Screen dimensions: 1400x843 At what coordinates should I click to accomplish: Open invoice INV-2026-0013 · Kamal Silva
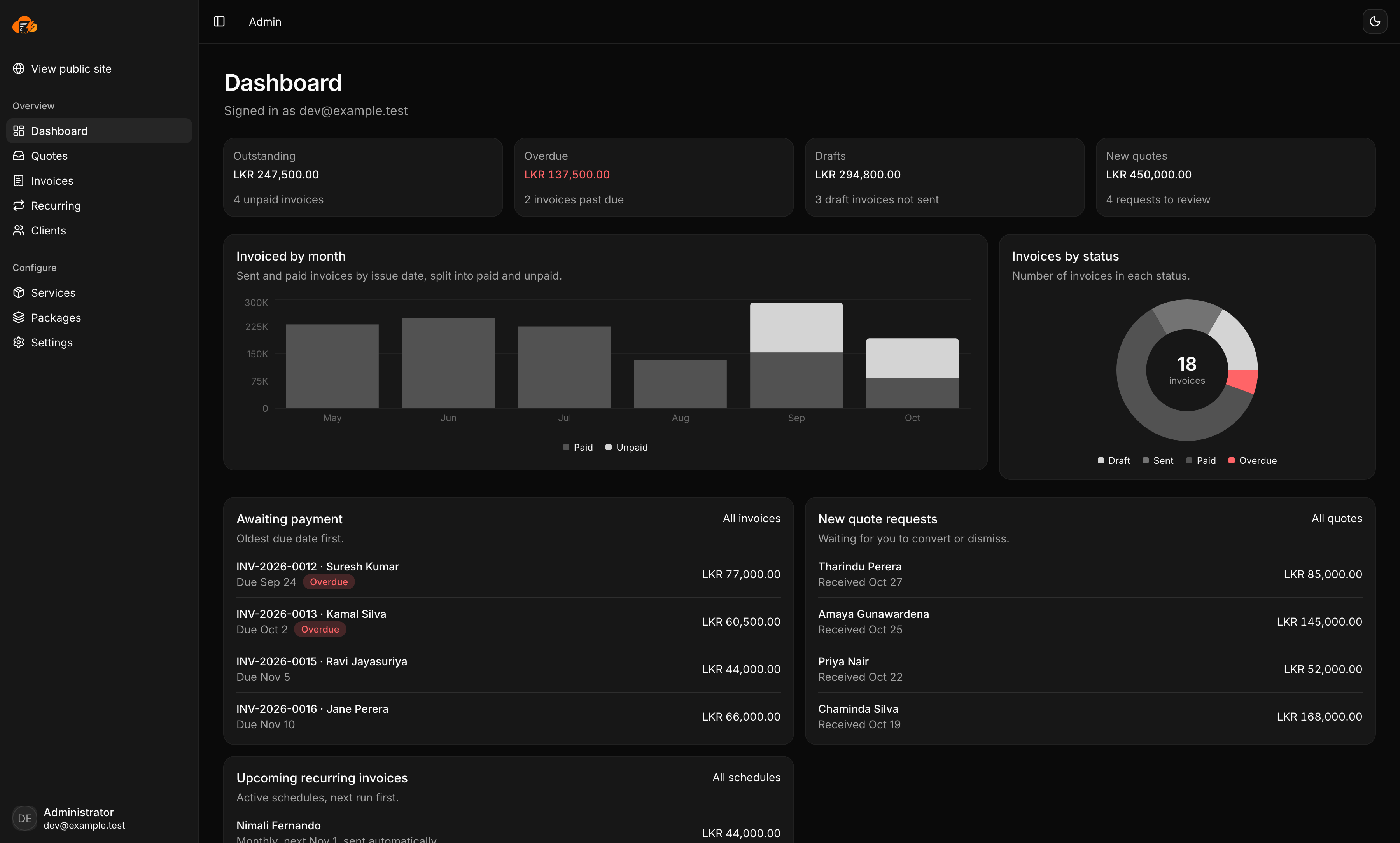pos(508,621)
